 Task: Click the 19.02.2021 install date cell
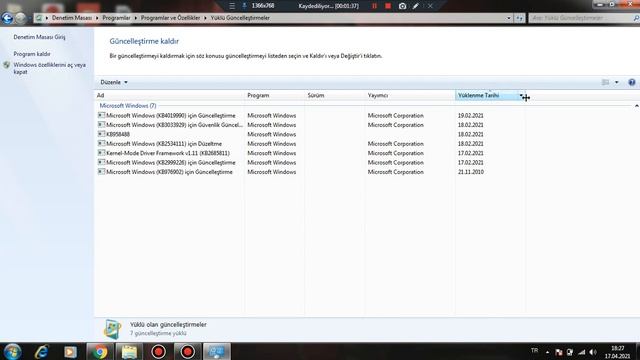pyautogui.click(x=470, y=116)
